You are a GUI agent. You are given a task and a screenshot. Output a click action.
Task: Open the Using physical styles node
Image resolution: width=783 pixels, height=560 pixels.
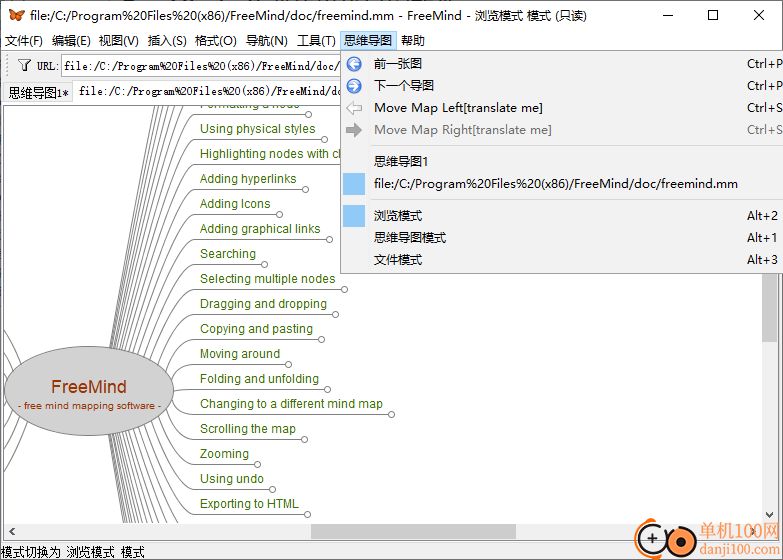pyautogui.click(x=258, y=129)
